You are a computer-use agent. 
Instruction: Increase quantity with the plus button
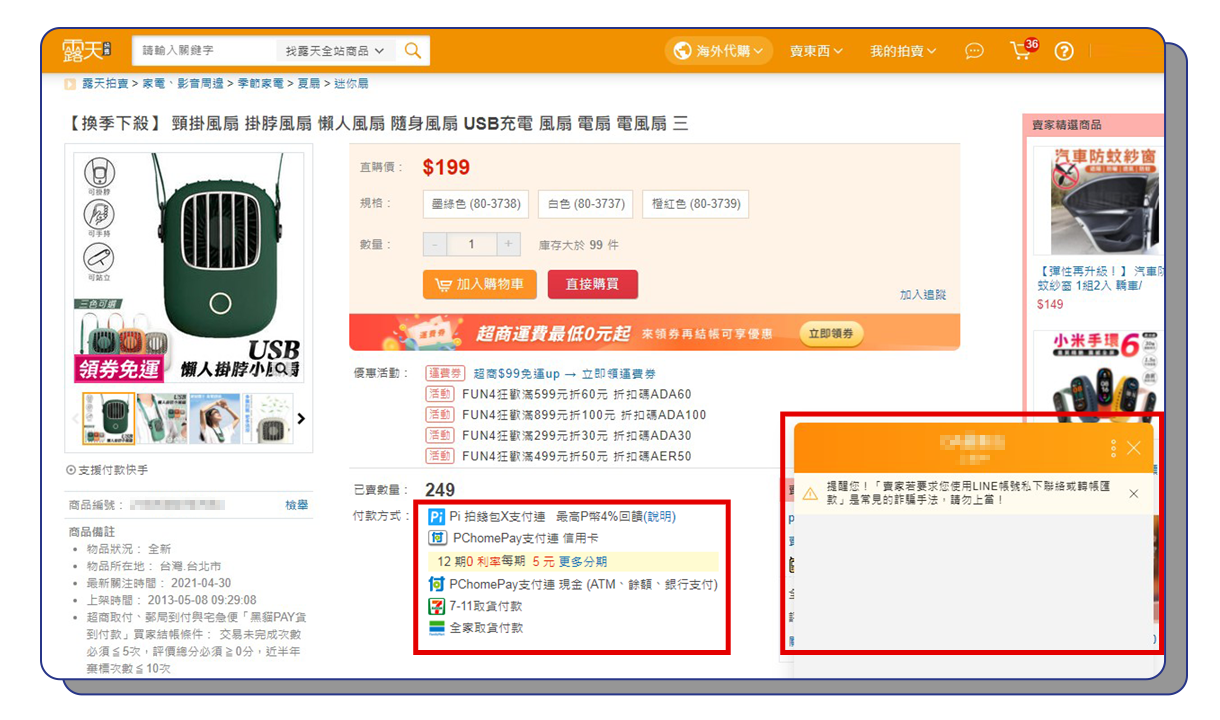[508, 244]
